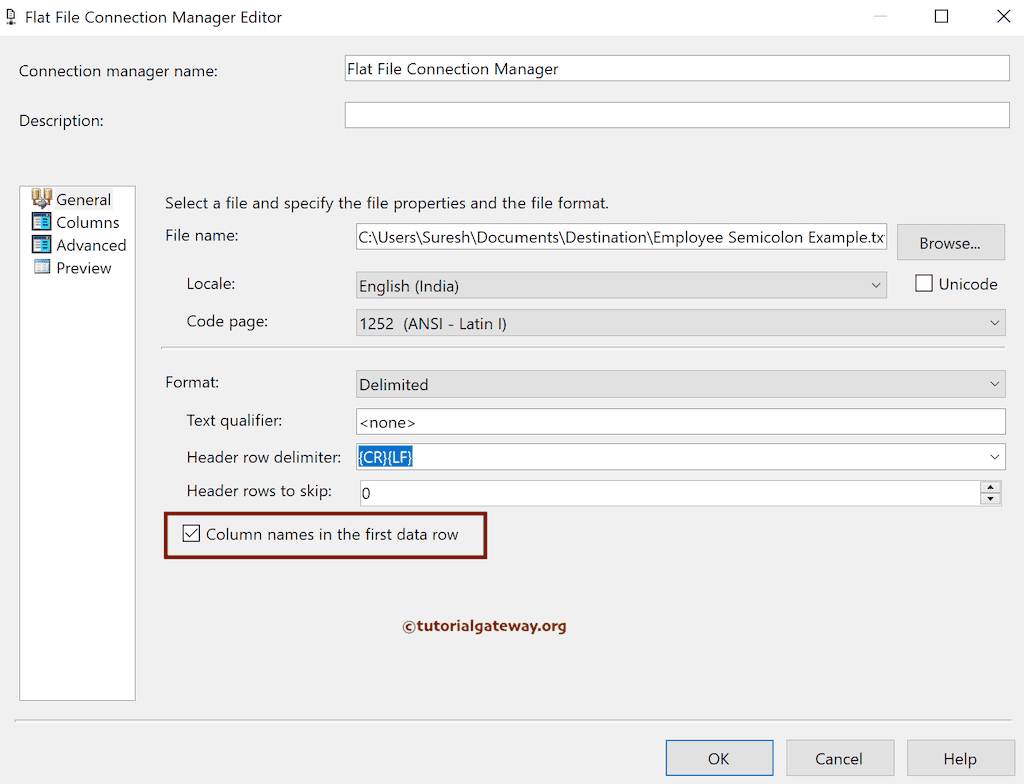
Task: Open Help for this dialog
Action: point(959,758)
